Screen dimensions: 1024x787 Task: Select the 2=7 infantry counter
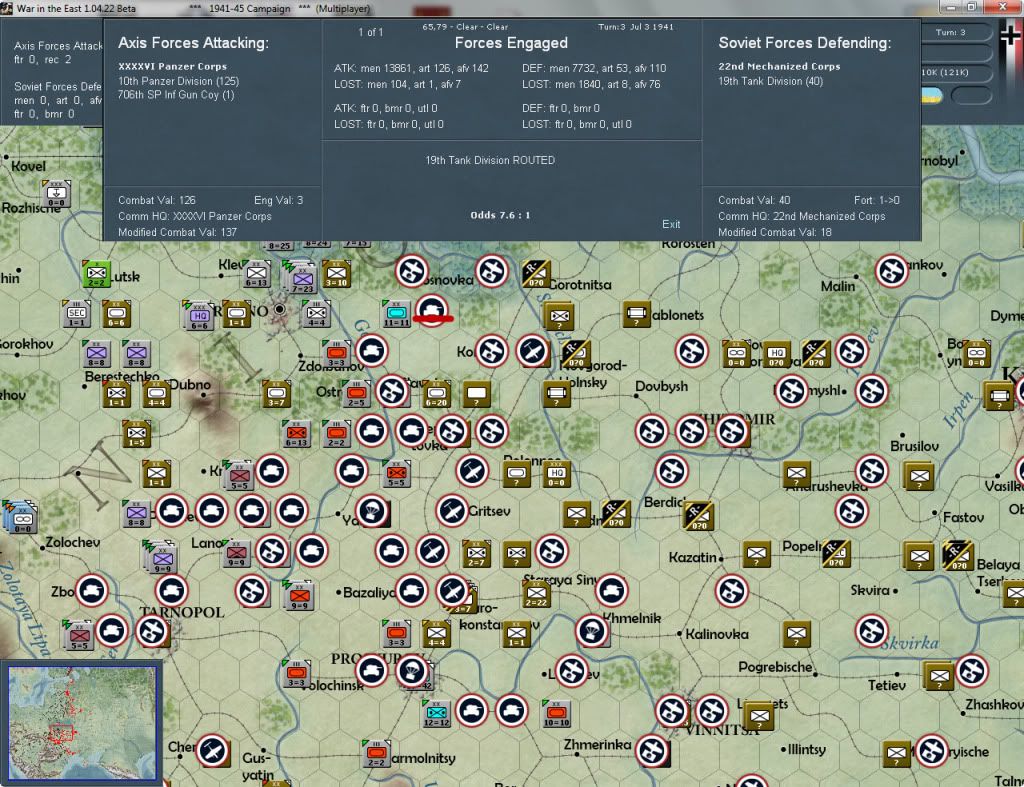point(476,554)
